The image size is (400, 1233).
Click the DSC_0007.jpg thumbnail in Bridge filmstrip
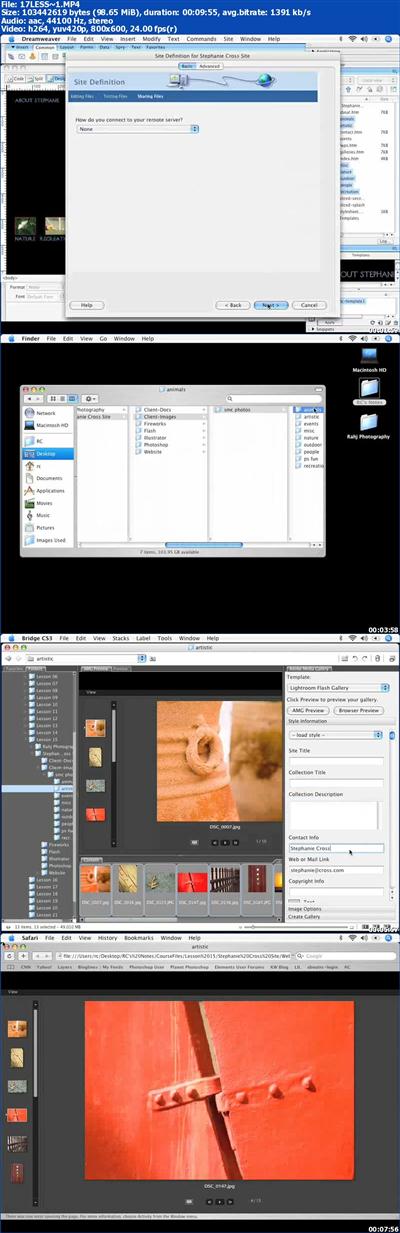(x=98, y=884)
